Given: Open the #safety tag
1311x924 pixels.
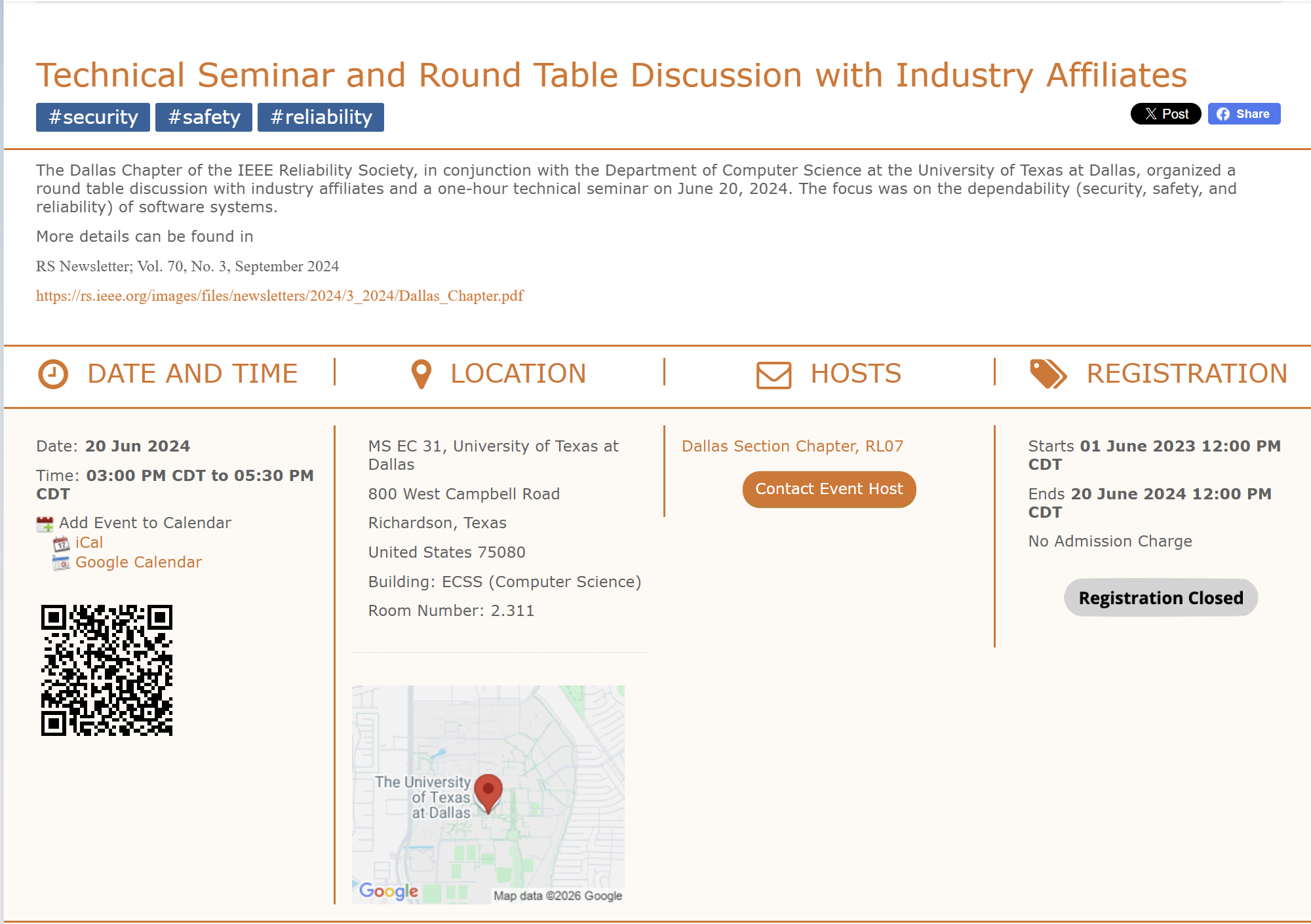Looking at the screenshot, I should [x=204, y=117].
